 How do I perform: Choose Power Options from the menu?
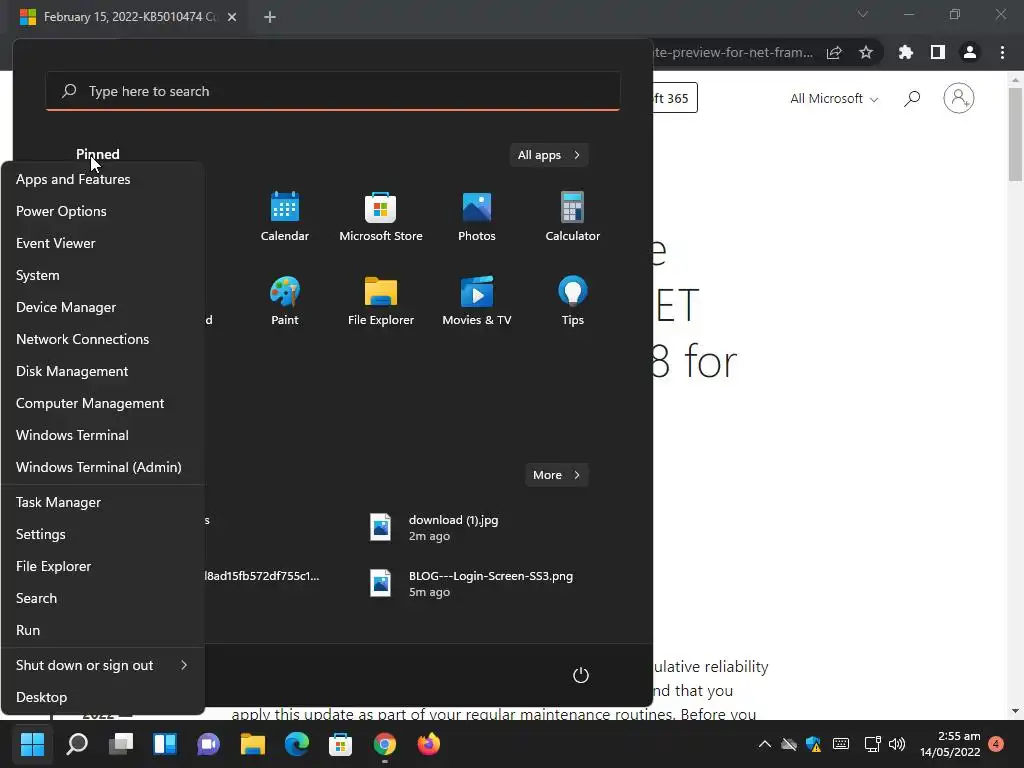click(x=103, y=211)
